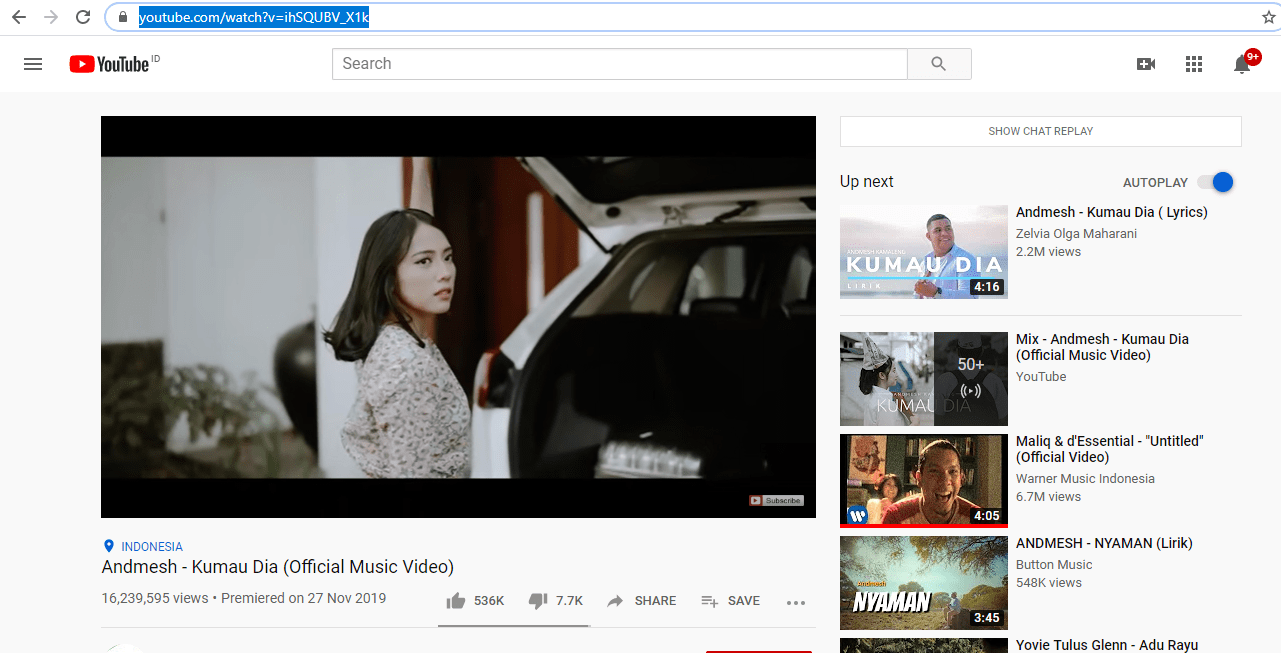Click the YouTube logo
This screenshot has width=1281, height=653.
point(110,64)
